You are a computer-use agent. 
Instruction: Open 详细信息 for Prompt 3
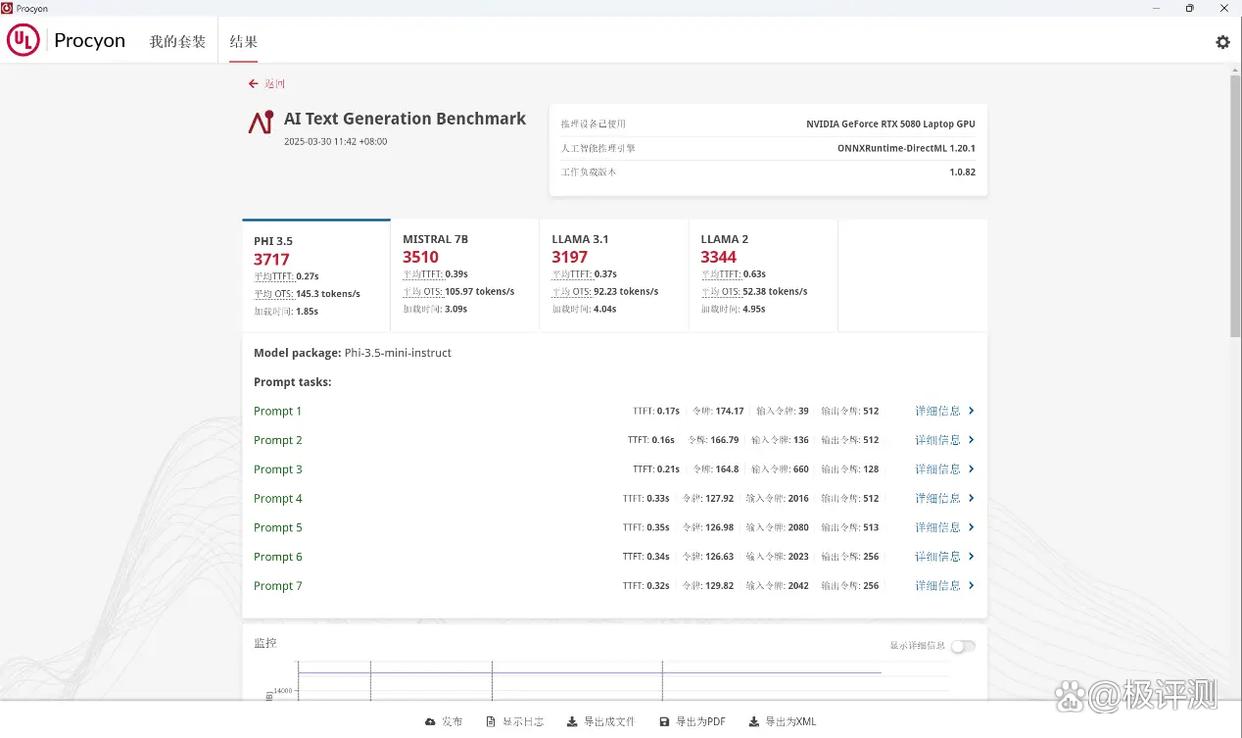point(945,469)
